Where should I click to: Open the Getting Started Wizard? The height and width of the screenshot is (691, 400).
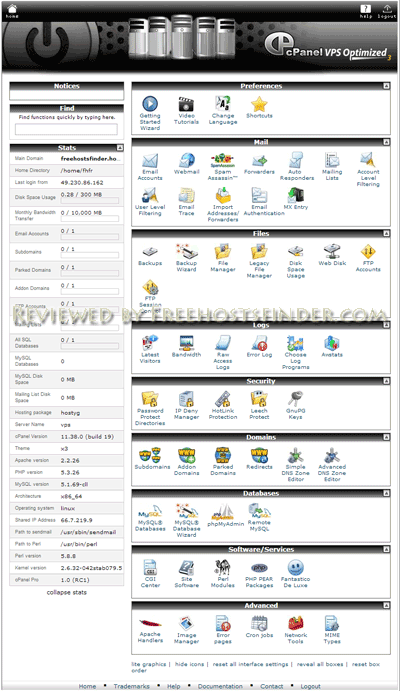point(150,113)
